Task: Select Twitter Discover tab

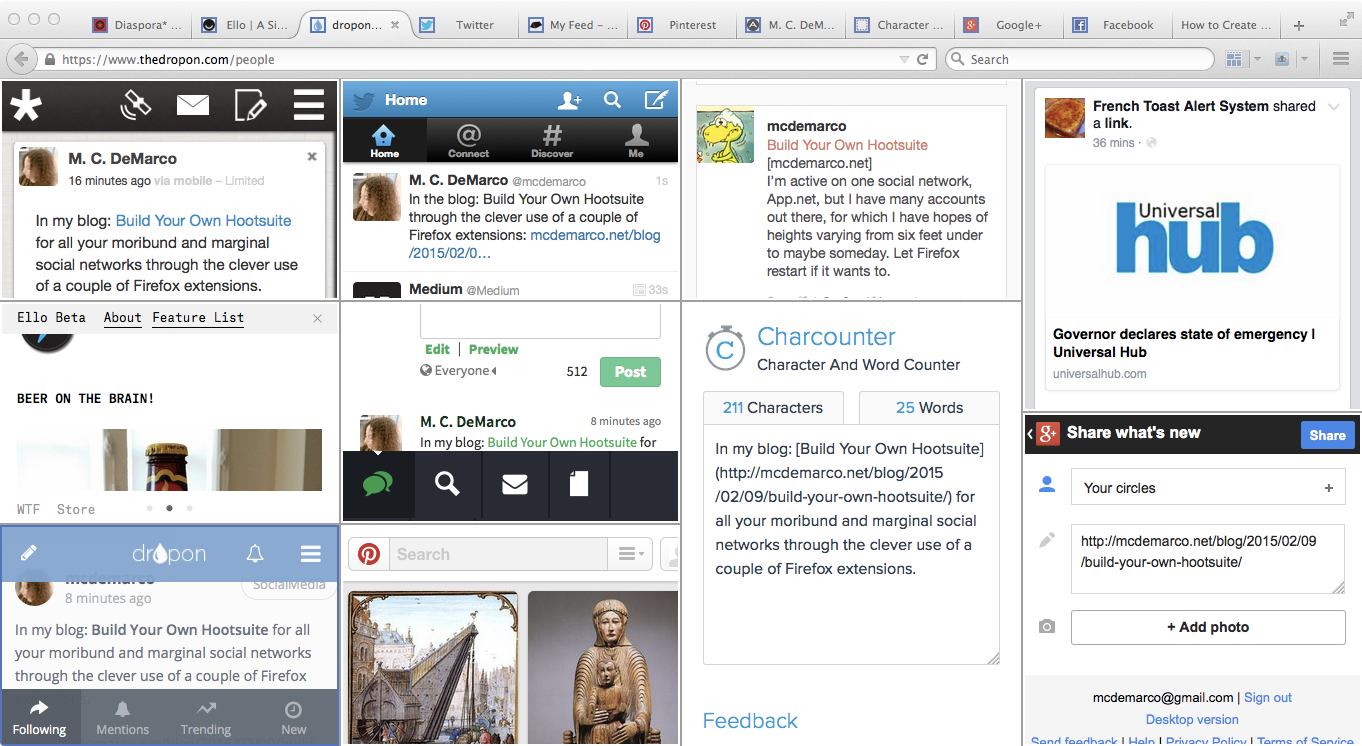Action: pos(552,140)
